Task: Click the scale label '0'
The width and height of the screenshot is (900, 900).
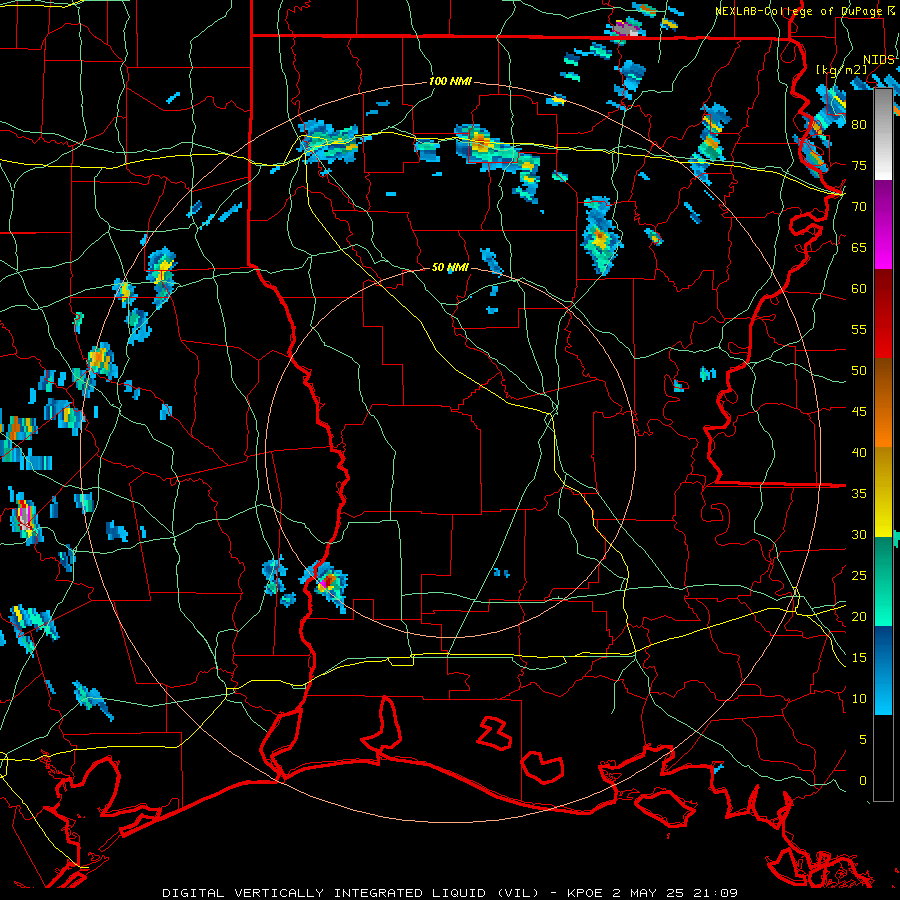Action: point(863,781)
